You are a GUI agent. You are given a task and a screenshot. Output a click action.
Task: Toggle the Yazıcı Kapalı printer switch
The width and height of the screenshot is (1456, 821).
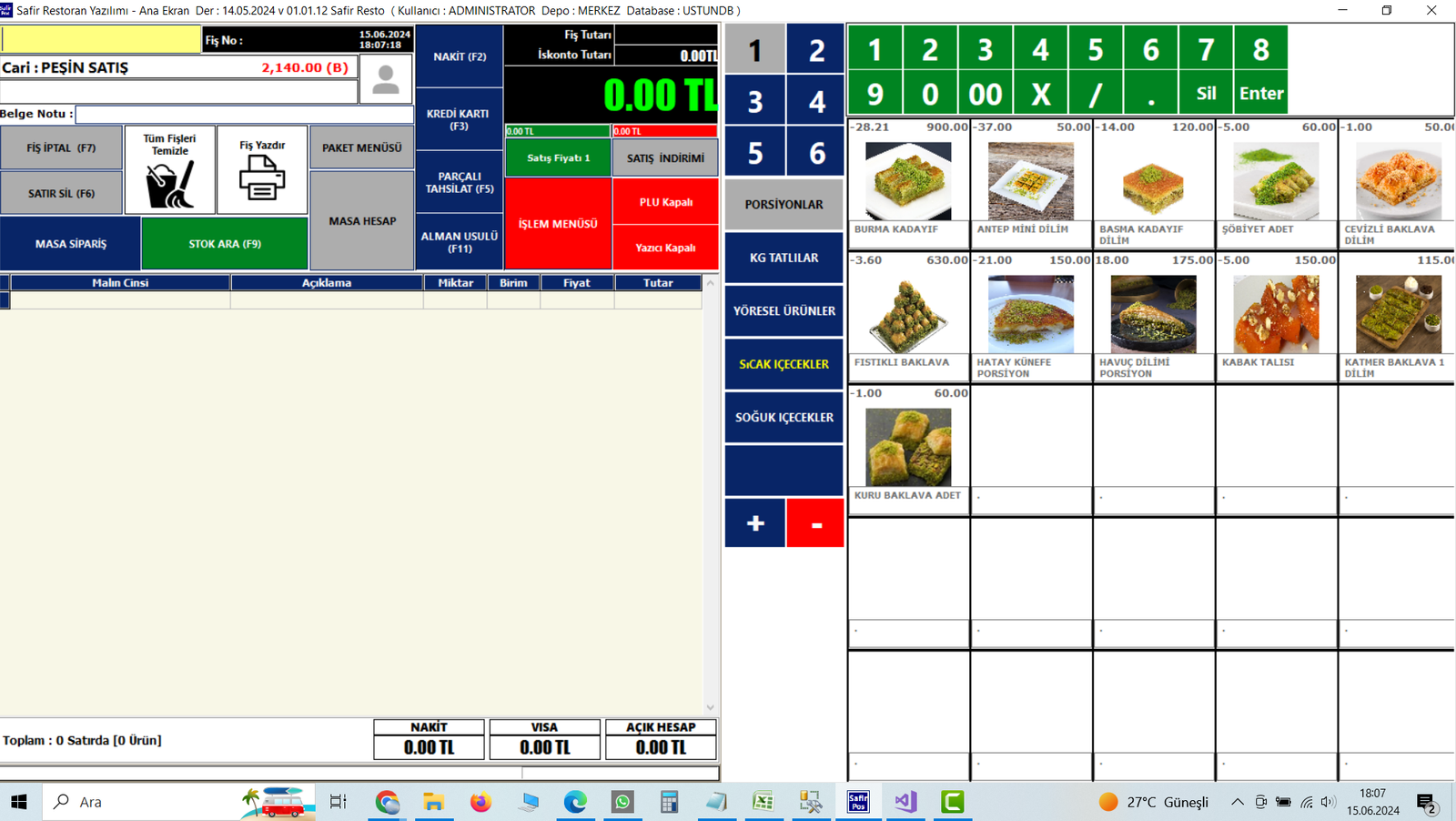[665, 248]
